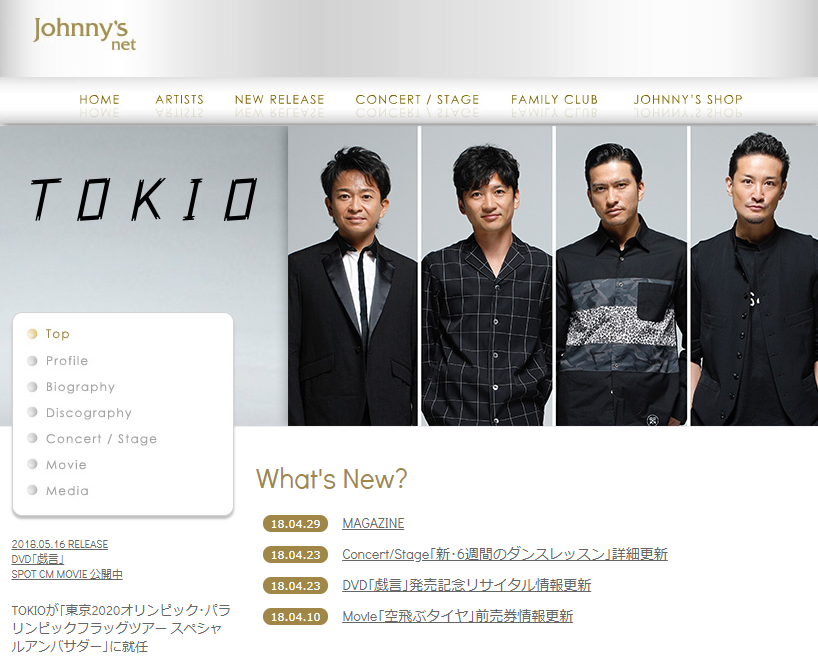
Task: Open the HOME menu item
Action: pyautogui.click(x=99, y=99)
